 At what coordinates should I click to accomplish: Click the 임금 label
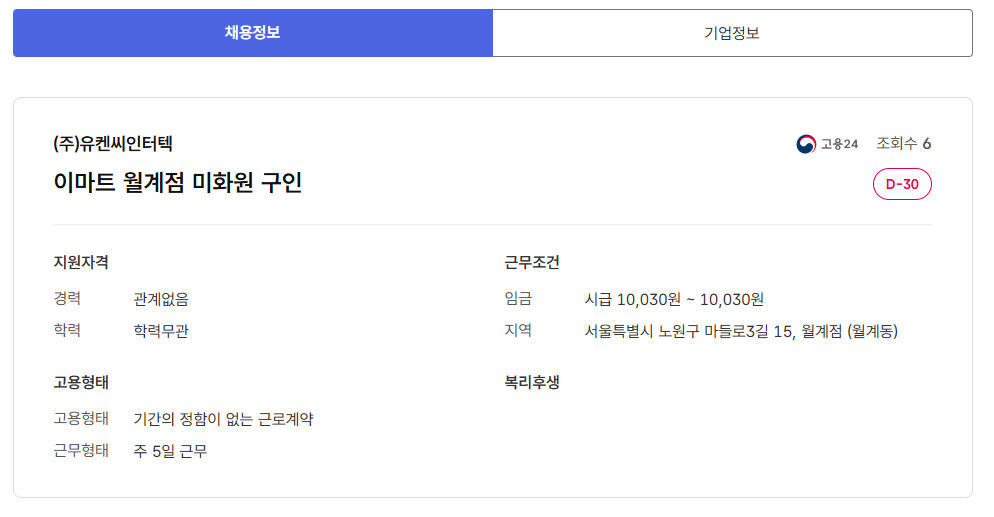(x=519, y=299)
